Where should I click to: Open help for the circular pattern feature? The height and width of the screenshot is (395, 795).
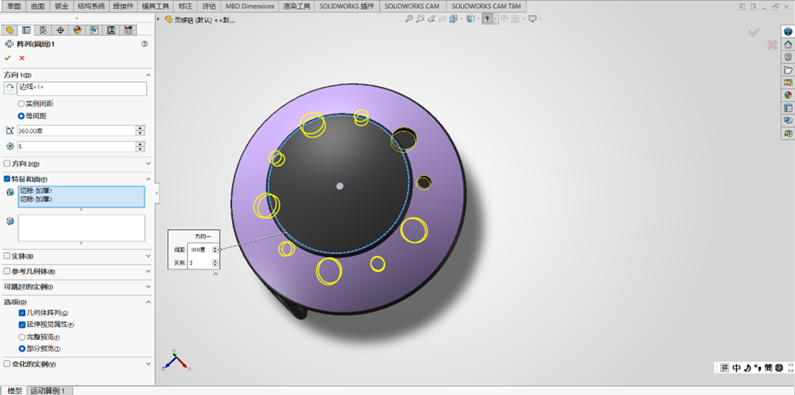pyautogui.click(x=144, y=44)
